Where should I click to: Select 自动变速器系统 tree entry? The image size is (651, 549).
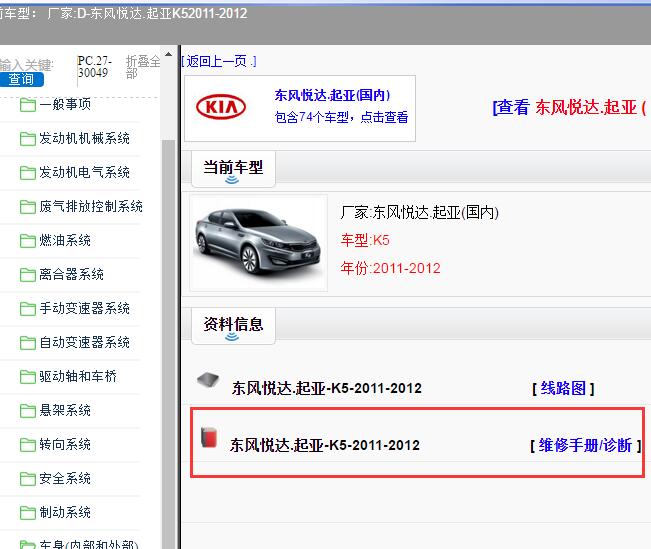(84, 343)
